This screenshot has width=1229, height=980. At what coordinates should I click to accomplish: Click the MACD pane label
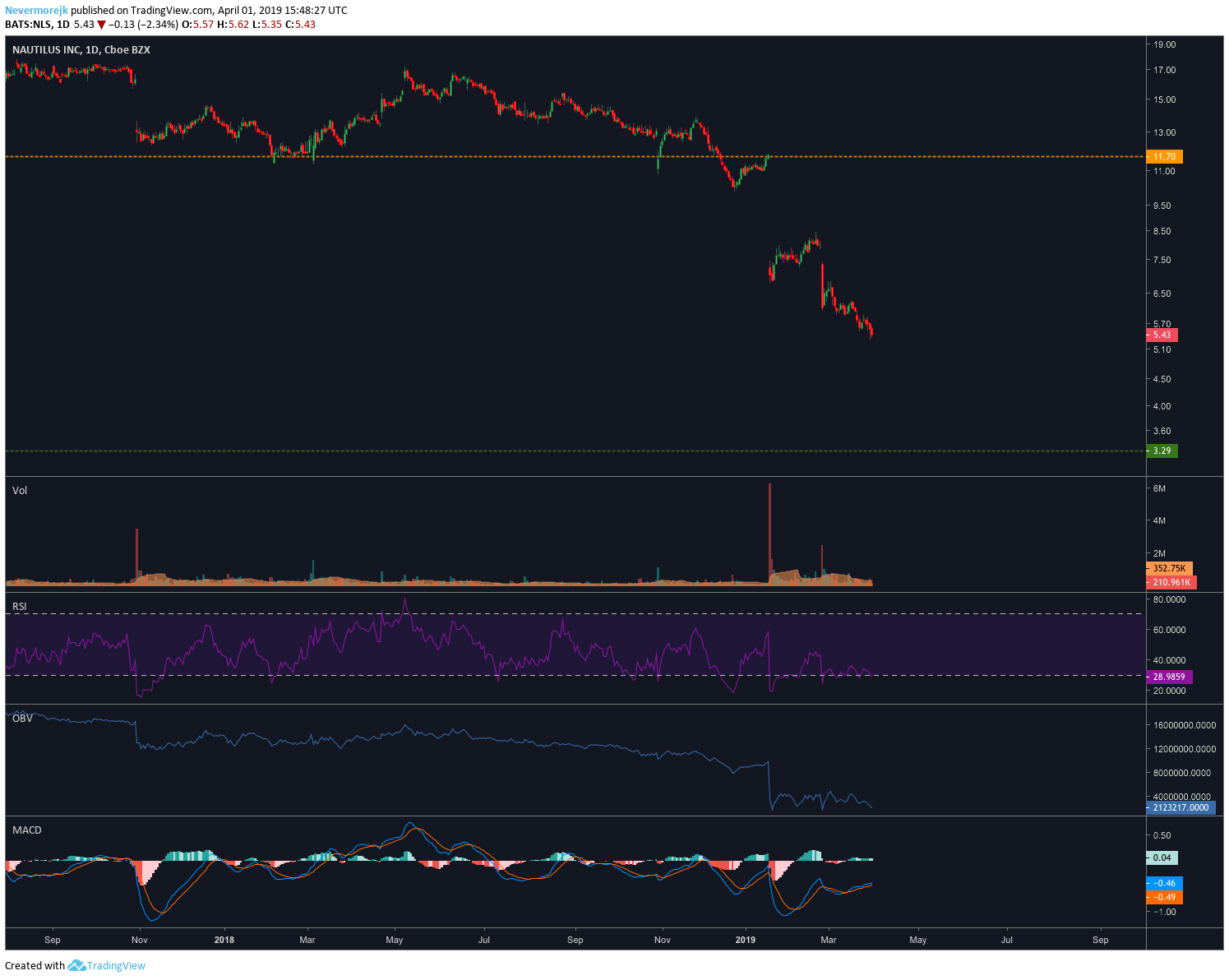(27, 830)
